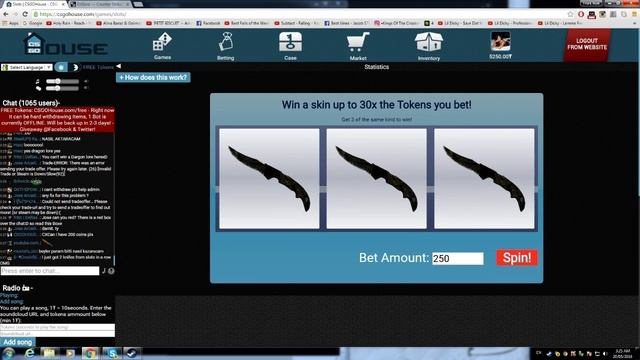Open the Windows Start menu orb
640x360 pixels.
pos(8,353)
